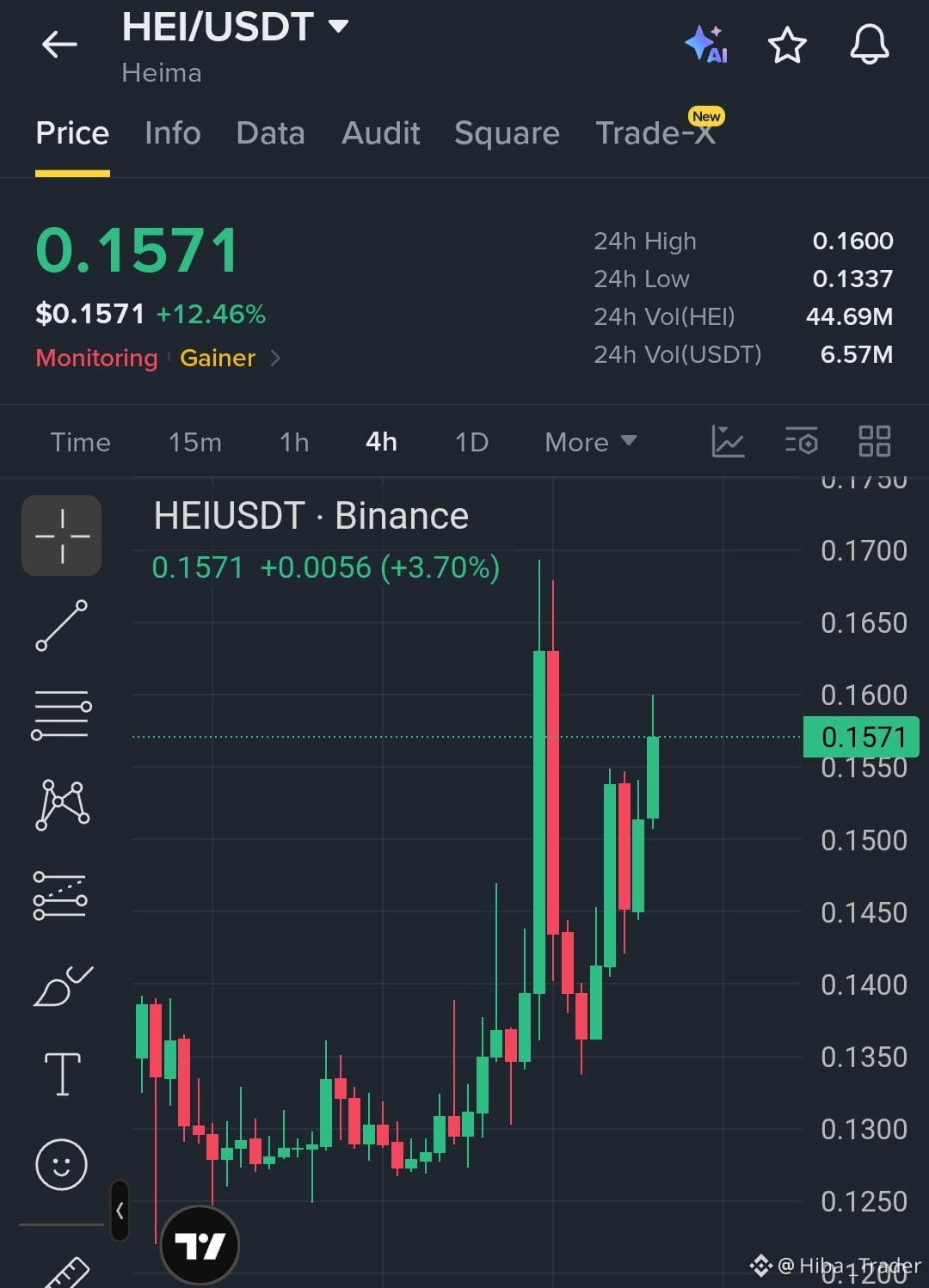Switch to the Trade-X tab
This screenshot has height=1288, width=929.
(x=656, y=133)
